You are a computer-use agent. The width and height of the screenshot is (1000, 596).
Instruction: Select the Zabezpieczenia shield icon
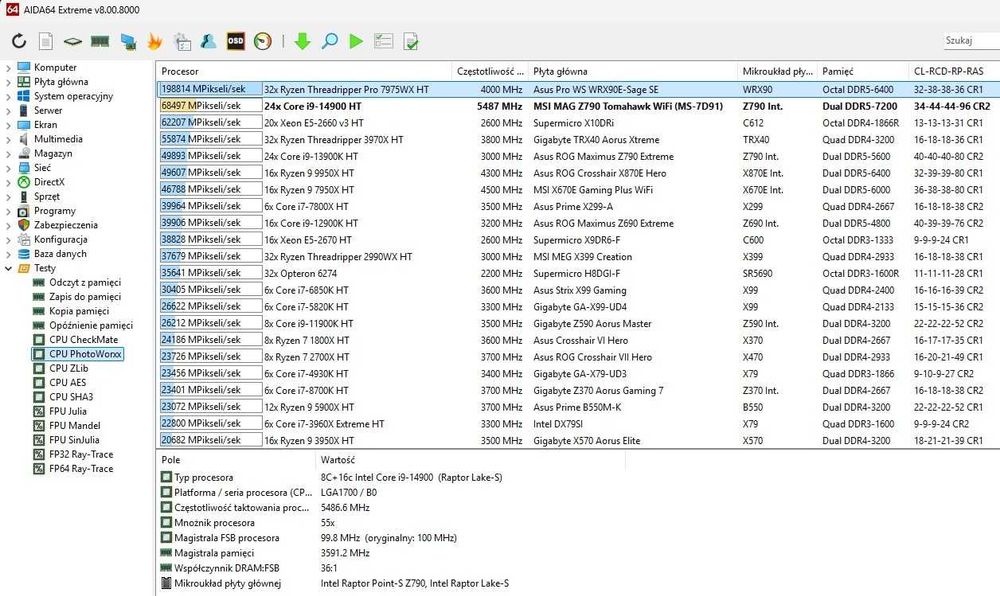tap(24, 225)
